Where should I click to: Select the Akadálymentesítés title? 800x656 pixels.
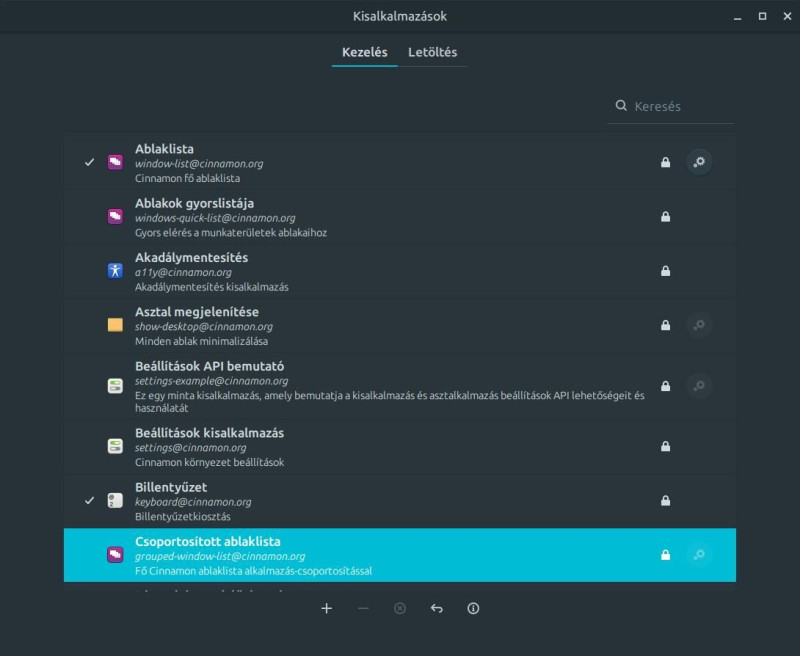pos(191,258)
